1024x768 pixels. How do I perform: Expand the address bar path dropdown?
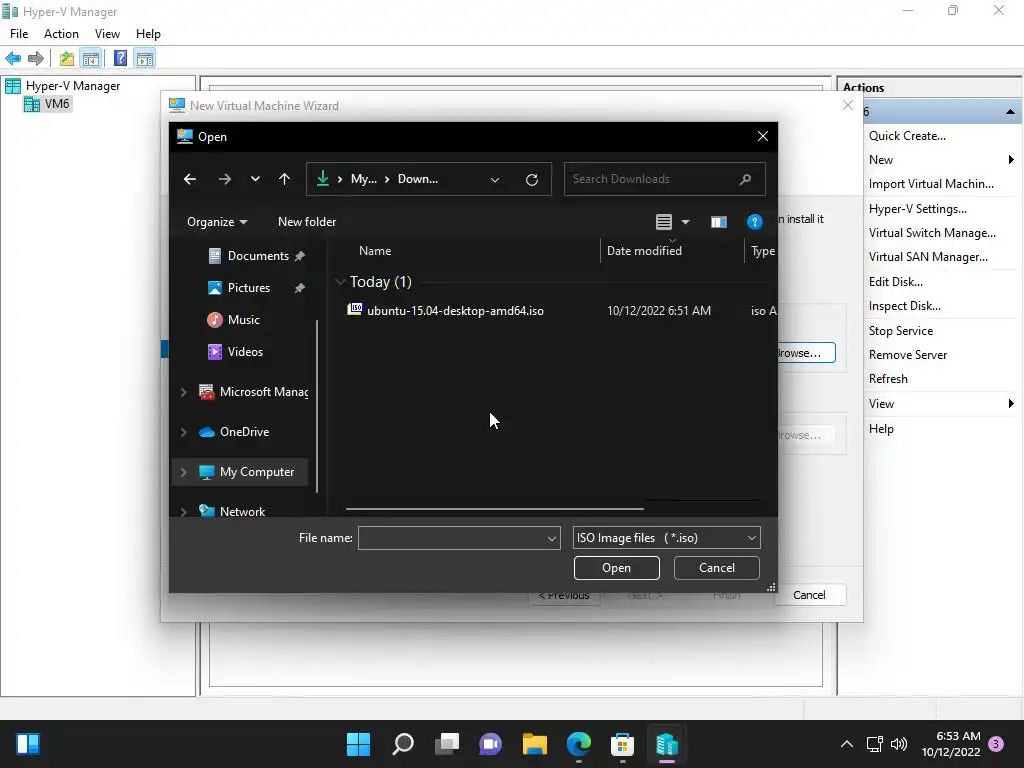(495, 180)
